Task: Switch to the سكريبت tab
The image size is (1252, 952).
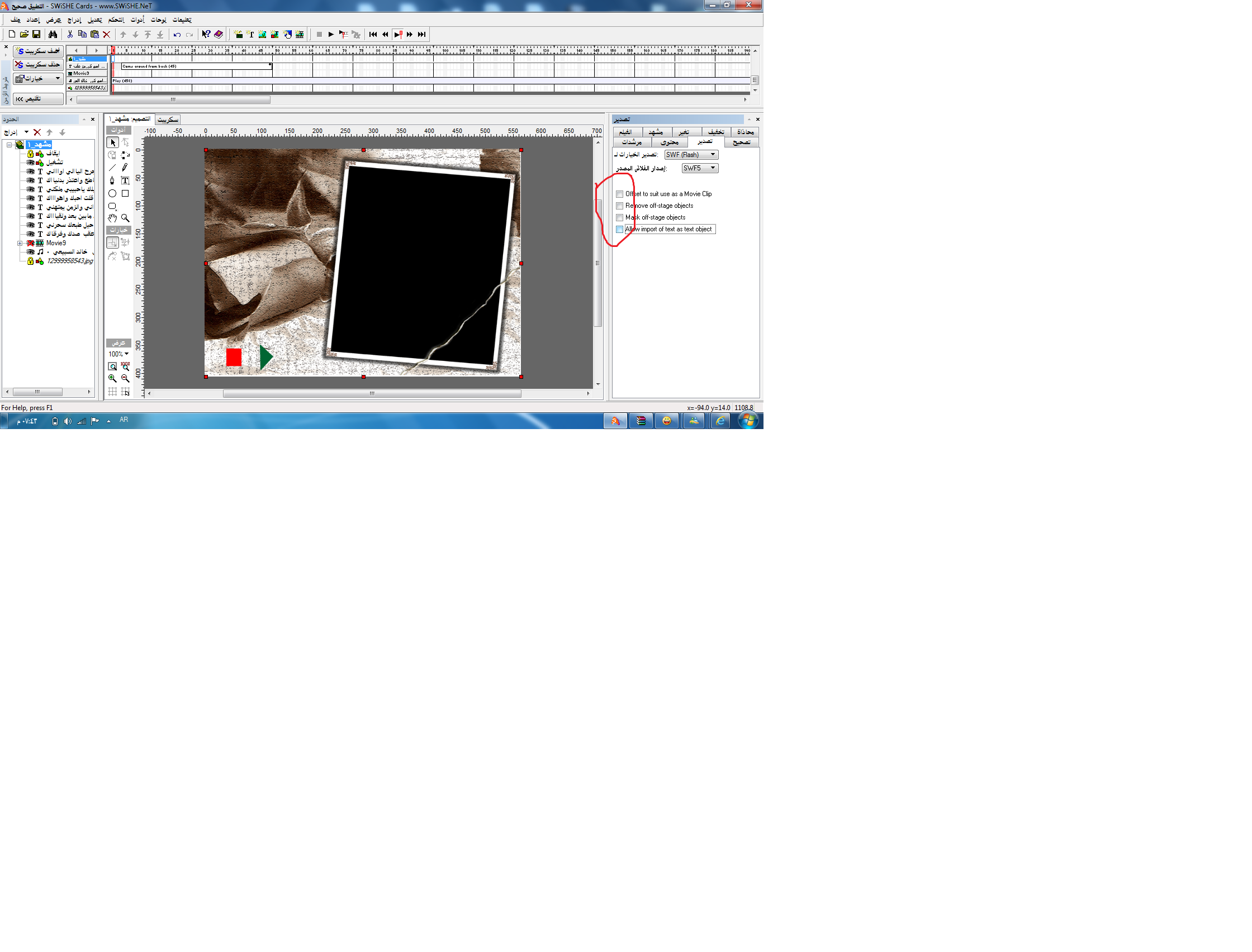Action: click(x=168, y=120)
